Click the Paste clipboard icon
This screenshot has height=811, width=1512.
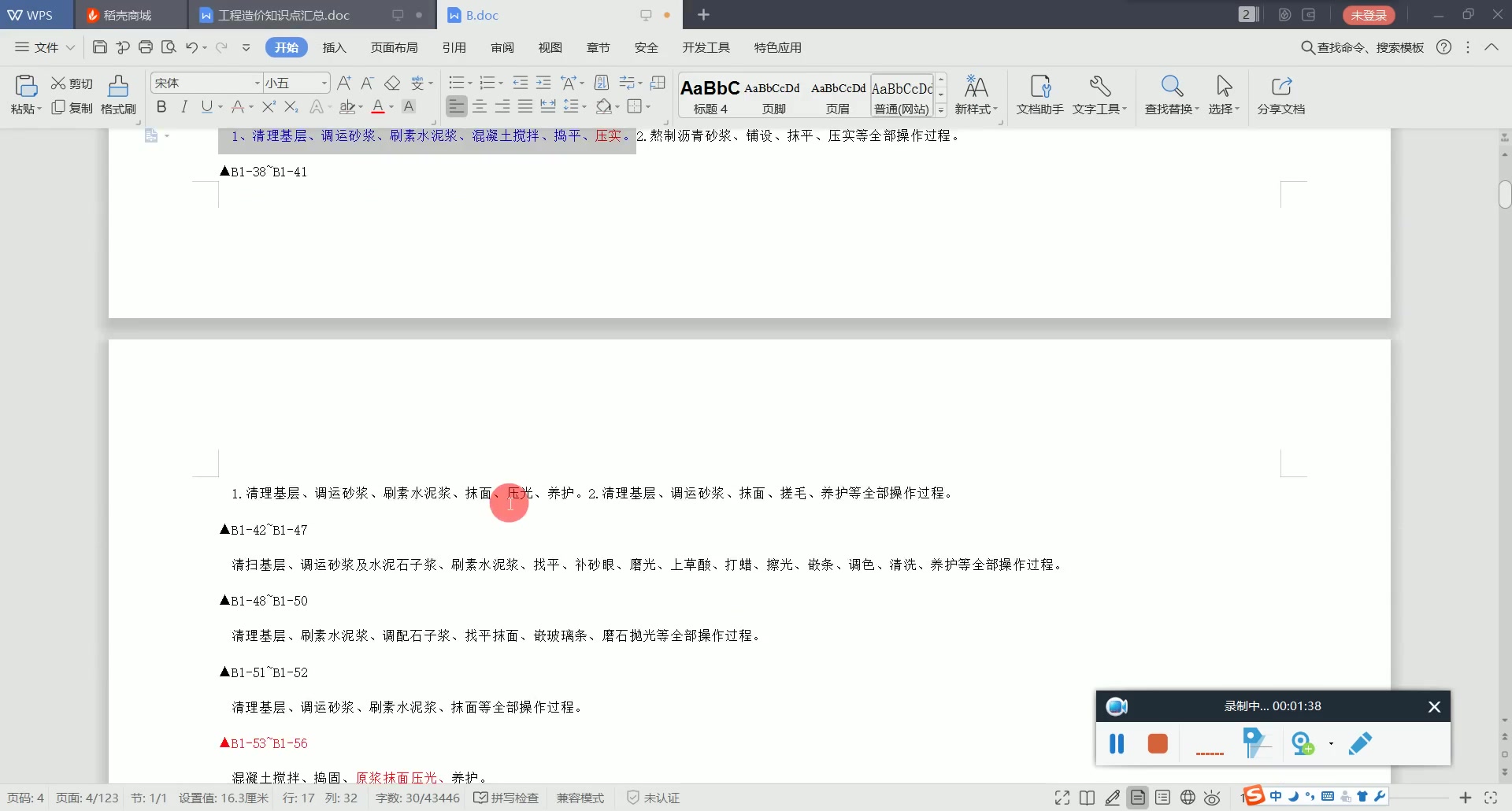[26, 85]
